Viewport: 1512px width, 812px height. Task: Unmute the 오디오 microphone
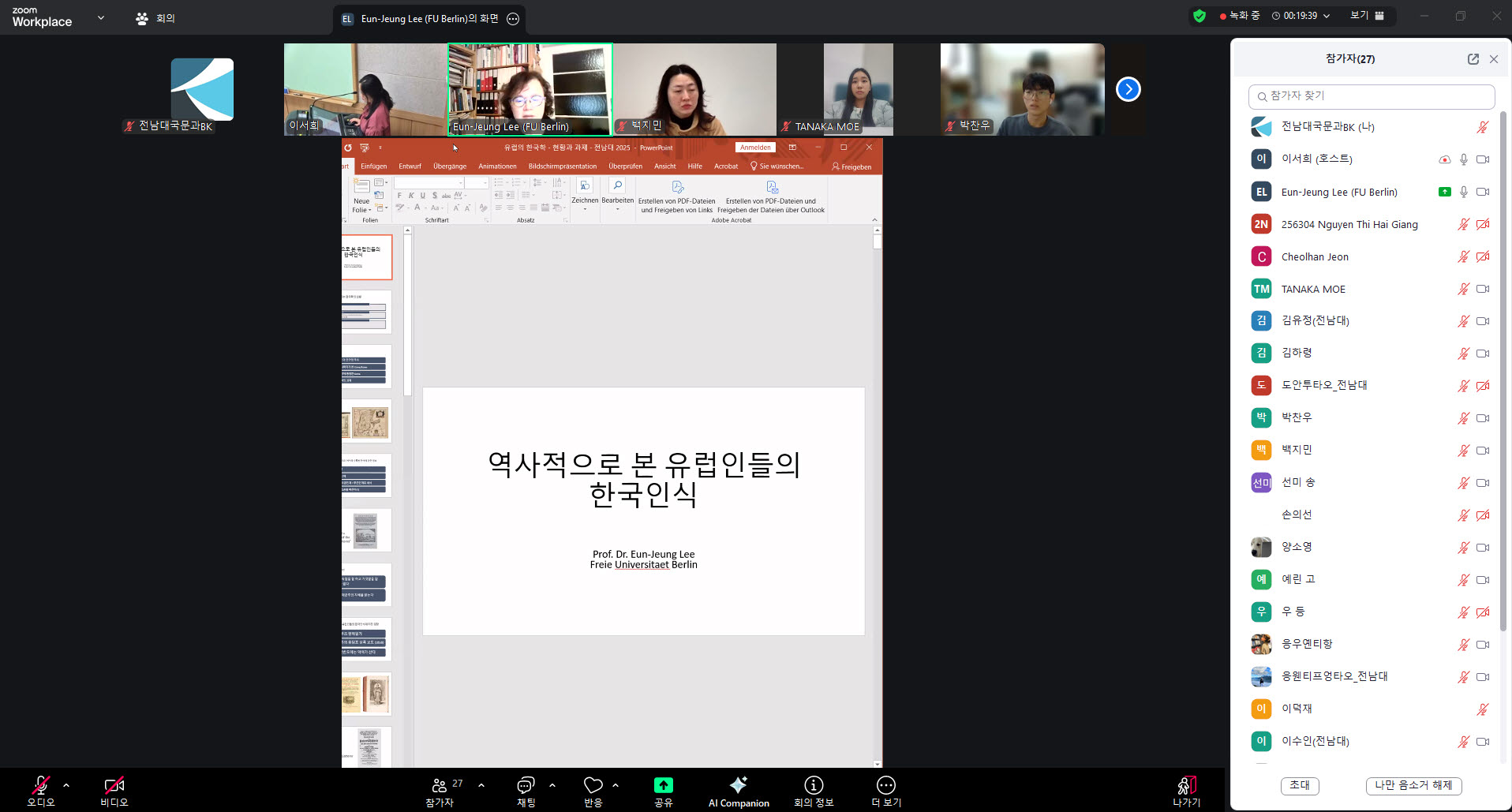tap(39, 785)
